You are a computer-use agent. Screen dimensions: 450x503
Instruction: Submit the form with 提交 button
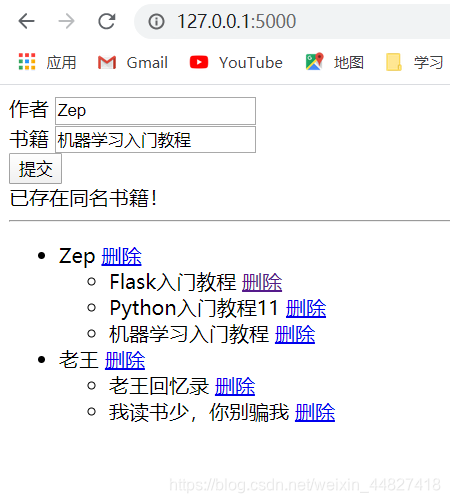pos(35,169)
